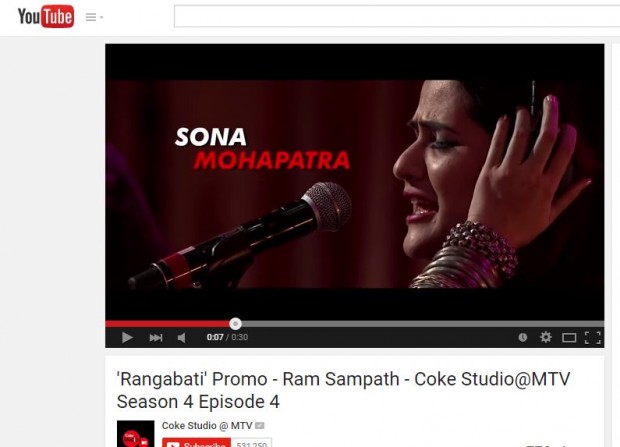Screen dimensions: 620x447
Task: Click the YouTube search input field
Action: (397, 16)
